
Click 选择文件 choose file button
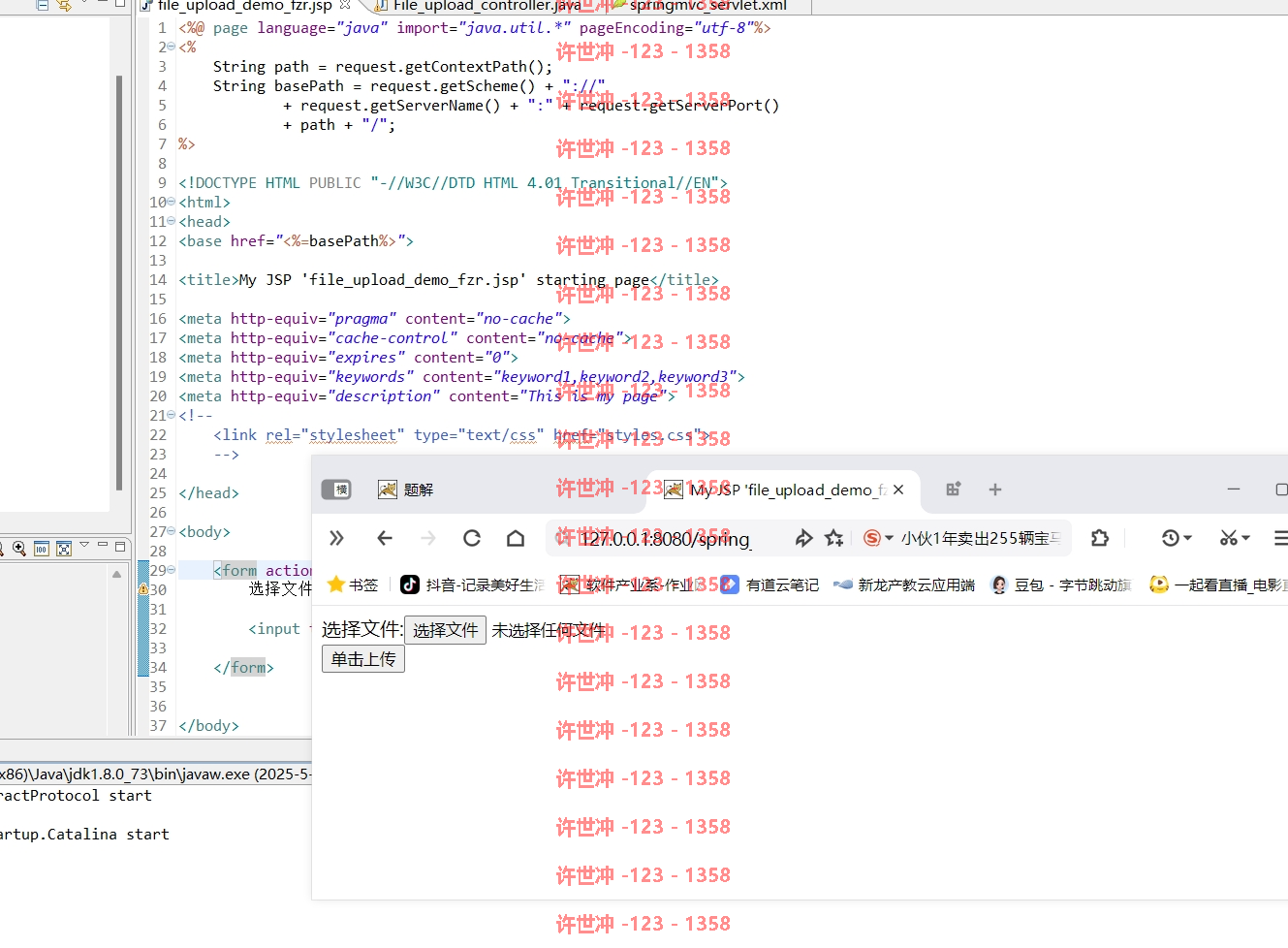445,630
